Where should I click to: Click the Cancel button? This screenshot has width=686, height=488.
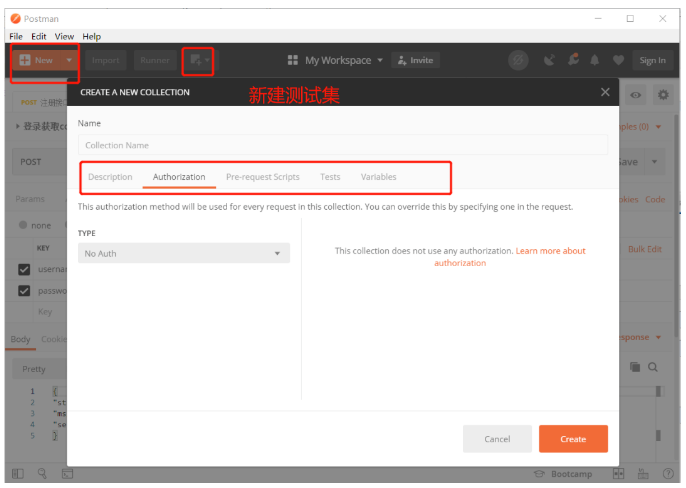tap(497, 439)
